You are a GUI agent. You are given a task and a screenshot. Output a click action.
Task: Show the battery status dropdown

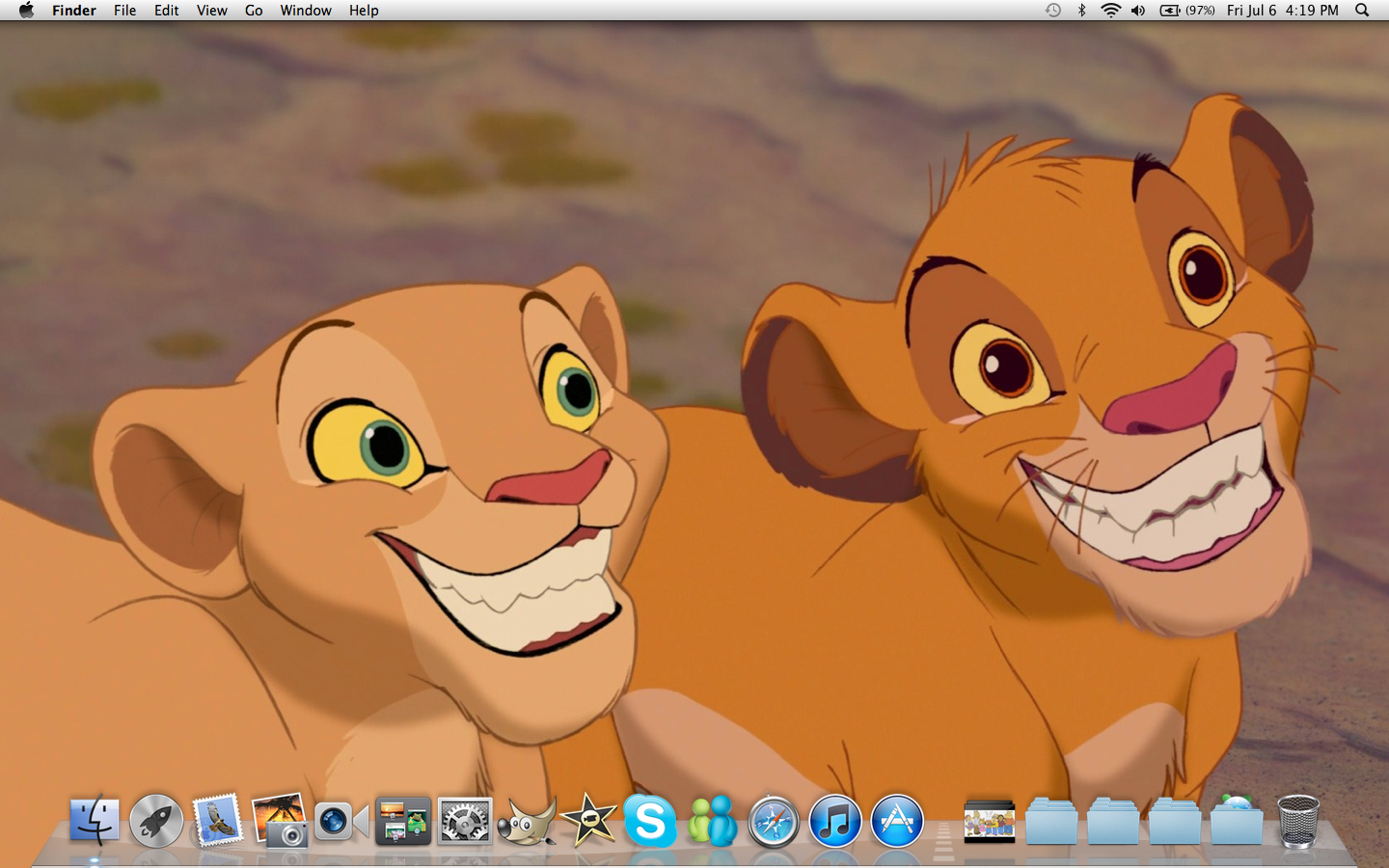pos(1186,11)
